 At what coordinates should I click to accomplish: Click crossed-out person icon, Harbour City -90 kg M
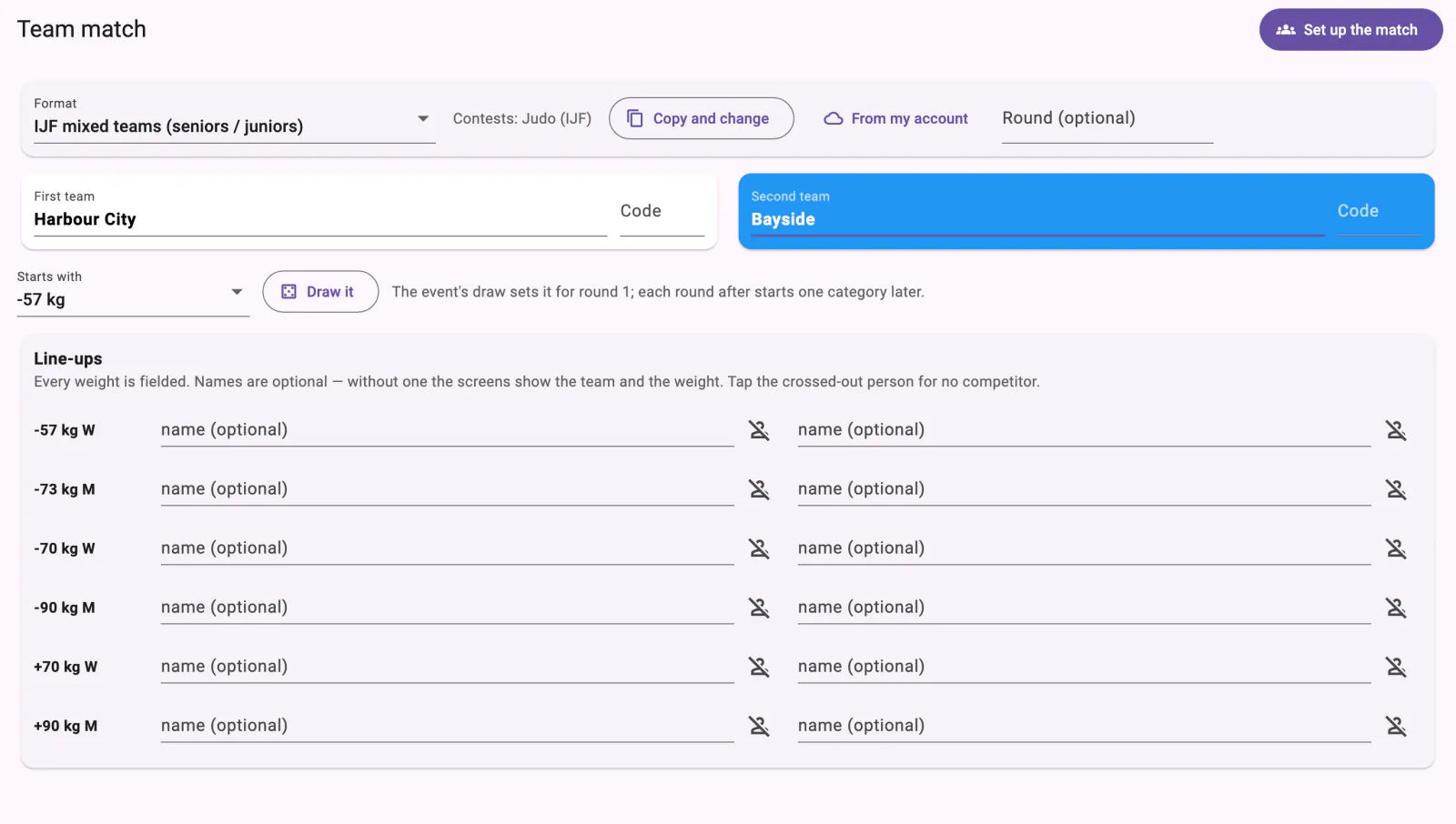tap(759, 608)
